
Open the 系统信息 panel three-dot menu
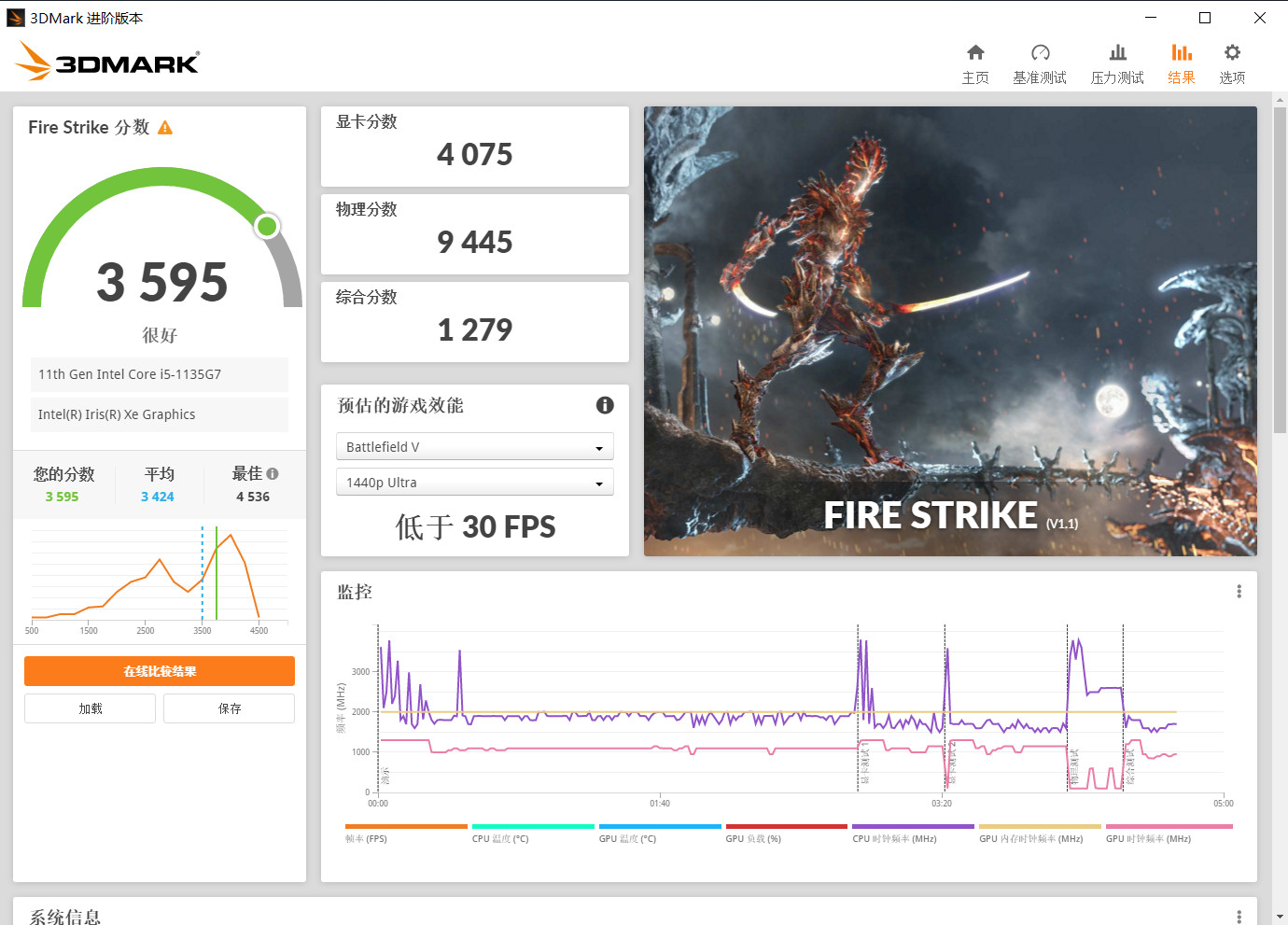pyautogui.click(x=1239, y=917)
